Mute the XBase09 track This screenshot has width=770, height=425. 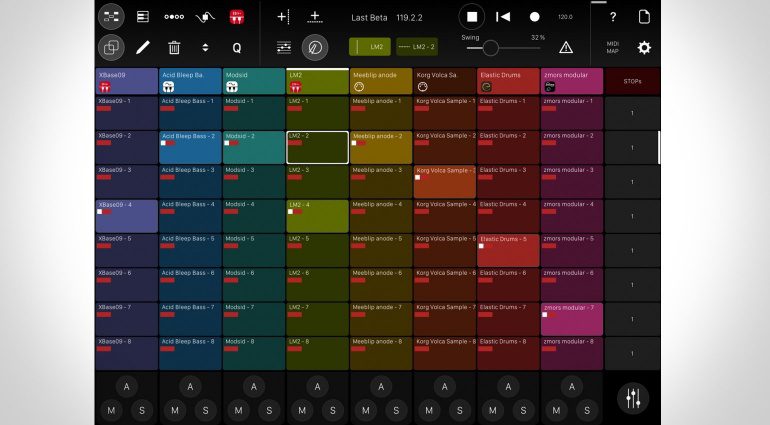(110, 409)
